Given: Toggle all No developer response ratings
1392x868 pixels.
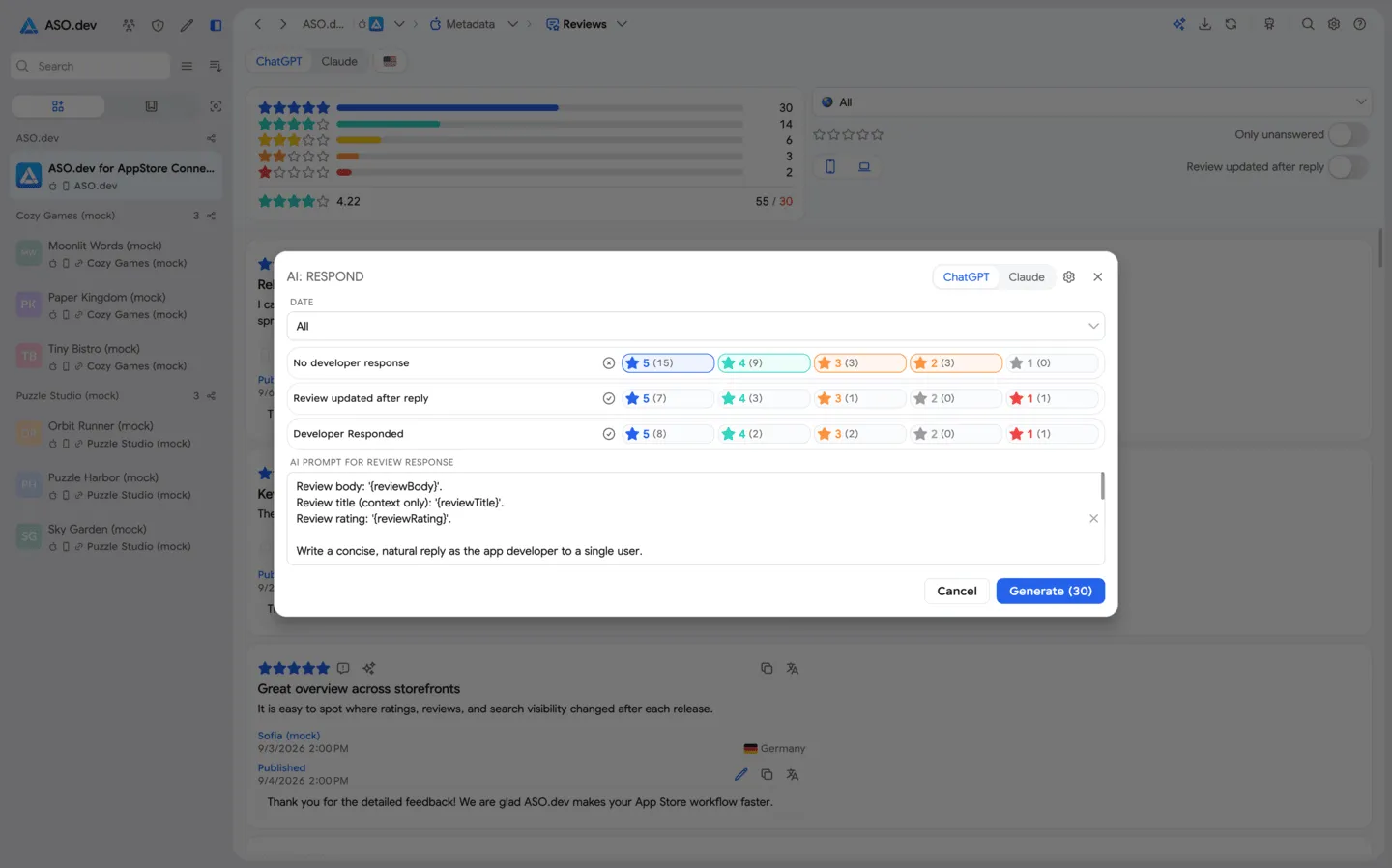Looking at the screenshot, I should (x=608, y=363).
